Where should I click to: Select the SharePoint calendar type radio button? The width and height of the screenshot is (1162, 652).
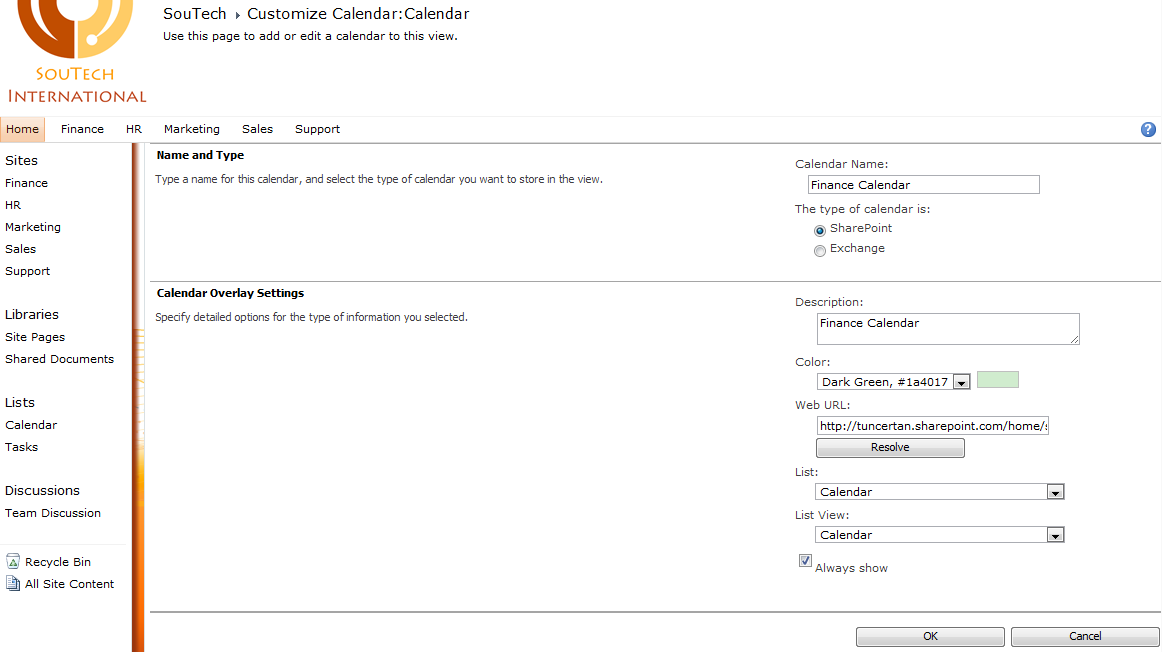coord(819,230)
